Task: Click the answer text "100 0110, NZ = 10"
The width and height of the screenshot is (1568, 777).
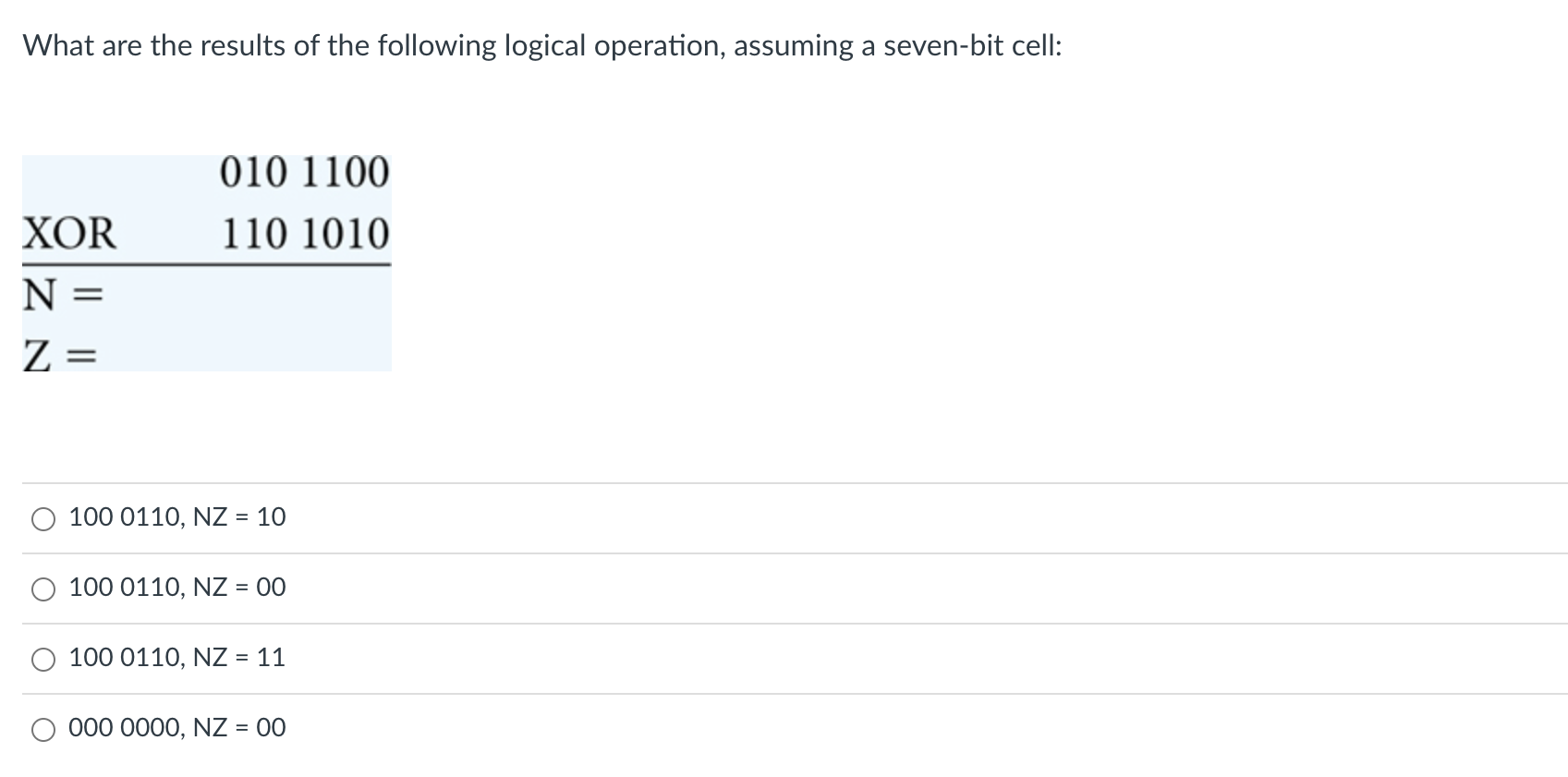Action: click(x=177, y=516)
